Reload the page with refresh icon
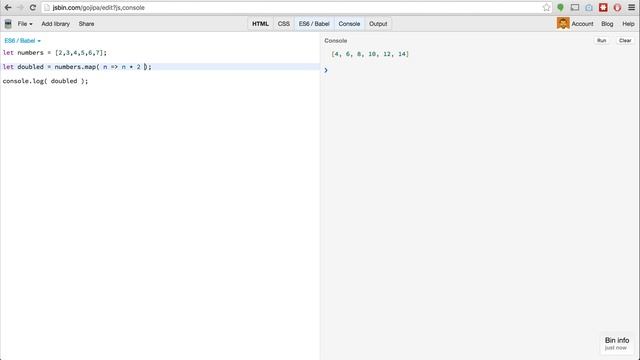The image size is (640, 360). 33,7
